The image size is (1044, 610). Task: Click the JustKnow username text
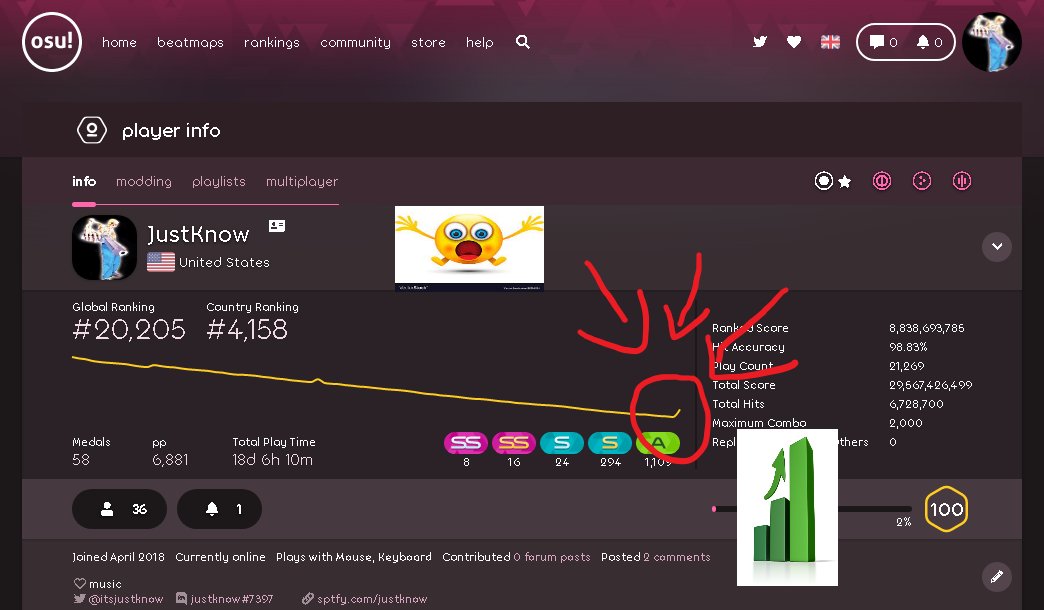pos(198,234)
